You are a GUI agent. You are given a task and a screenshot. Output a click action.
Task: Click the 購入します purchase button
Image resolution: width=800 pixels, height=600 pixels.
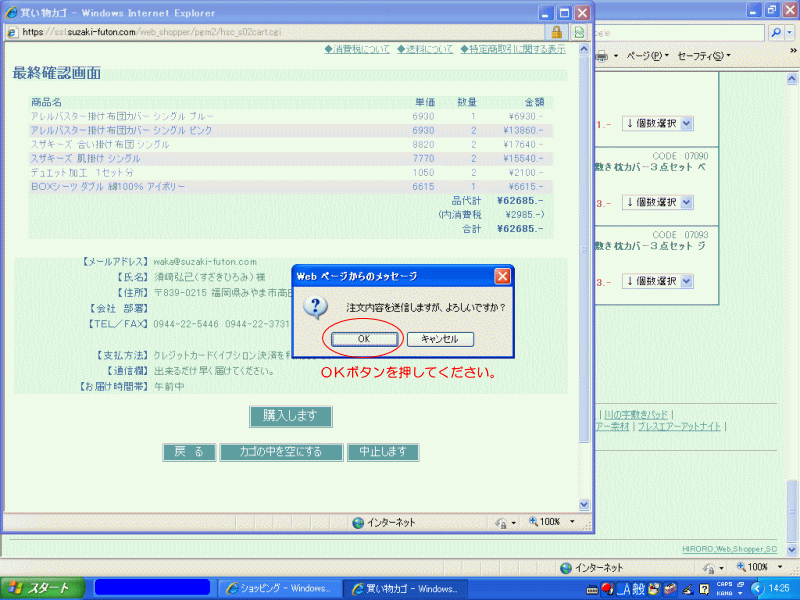(290, 415)
